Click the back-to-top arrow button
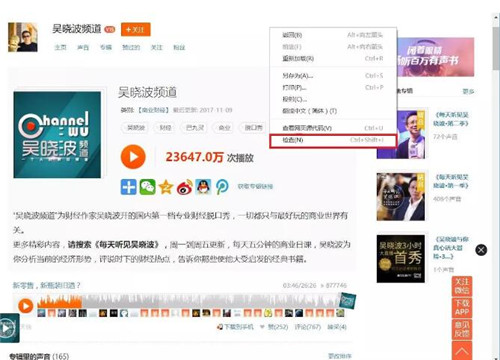The width and height of the screenshot is (500, 360). point(462,351)
